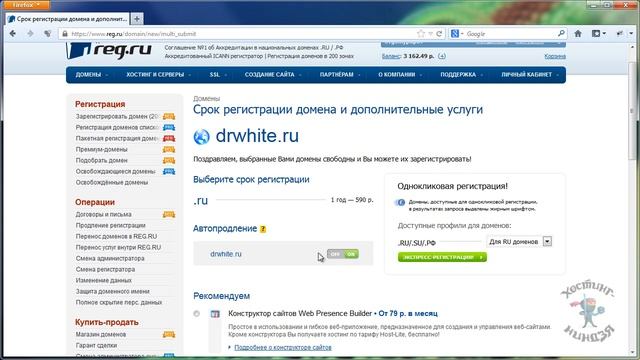Click the info icon in Одnокликовая регистрация box

click(400, 202)
